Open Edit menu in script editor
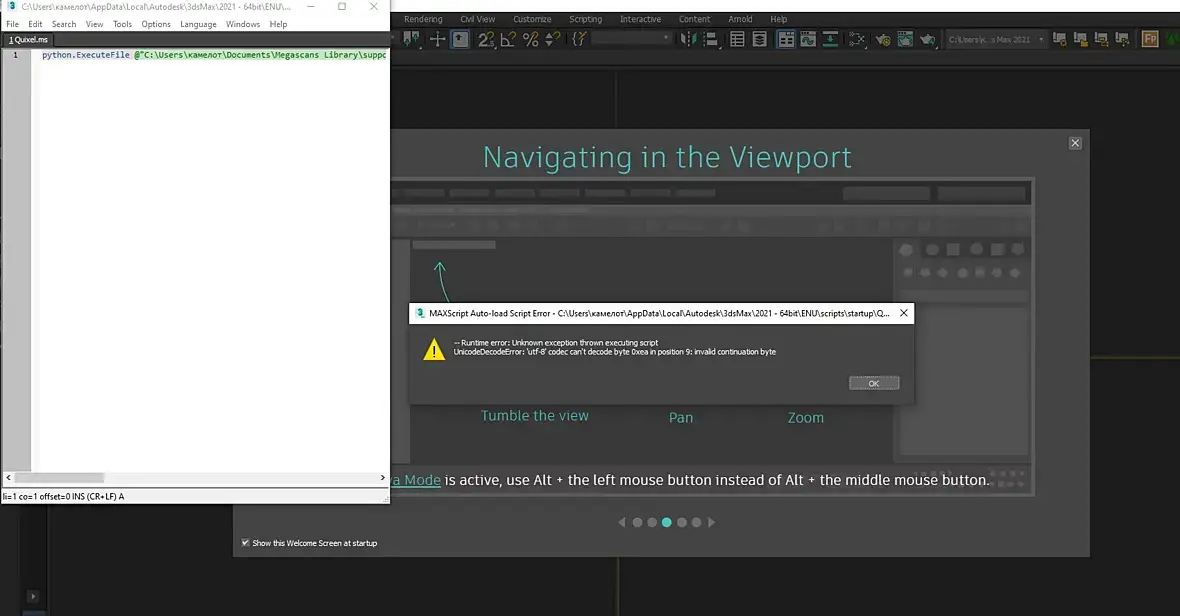 pos(35,24)
